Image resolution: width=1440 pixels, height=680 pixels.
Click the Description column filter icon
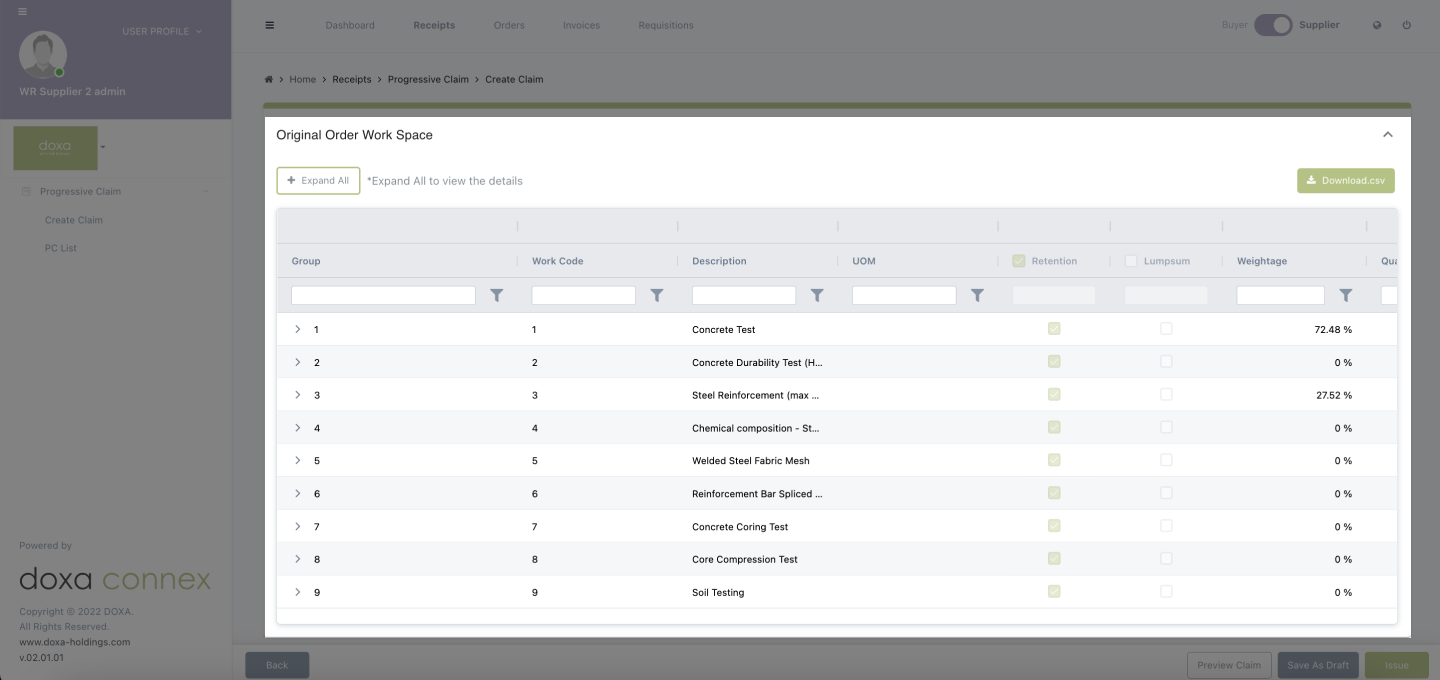click(x=816, y=296)
